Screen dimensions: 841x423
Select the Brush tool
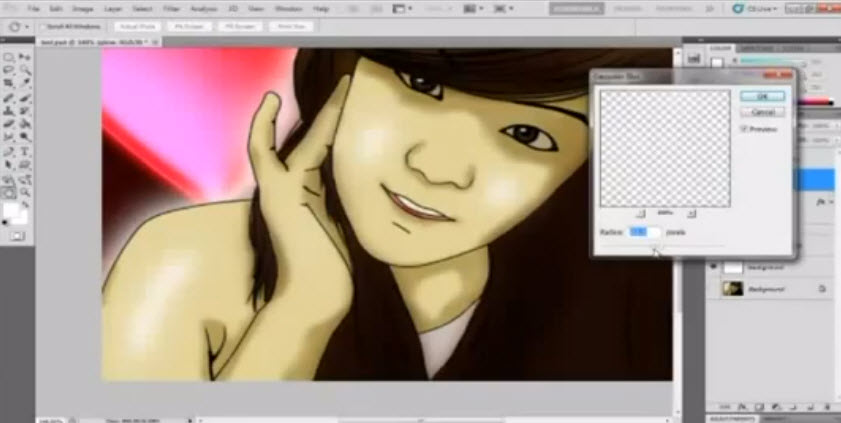click(25, 98)
